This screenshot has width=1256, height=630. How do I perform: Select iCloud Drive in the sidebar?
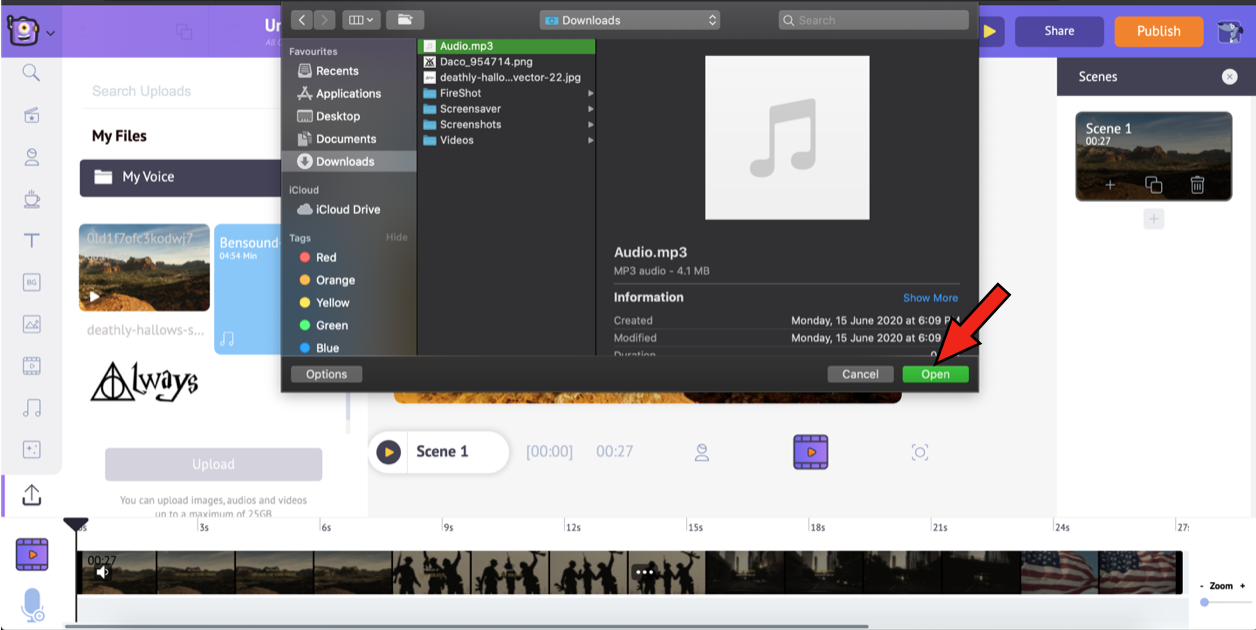coord(347,210)
